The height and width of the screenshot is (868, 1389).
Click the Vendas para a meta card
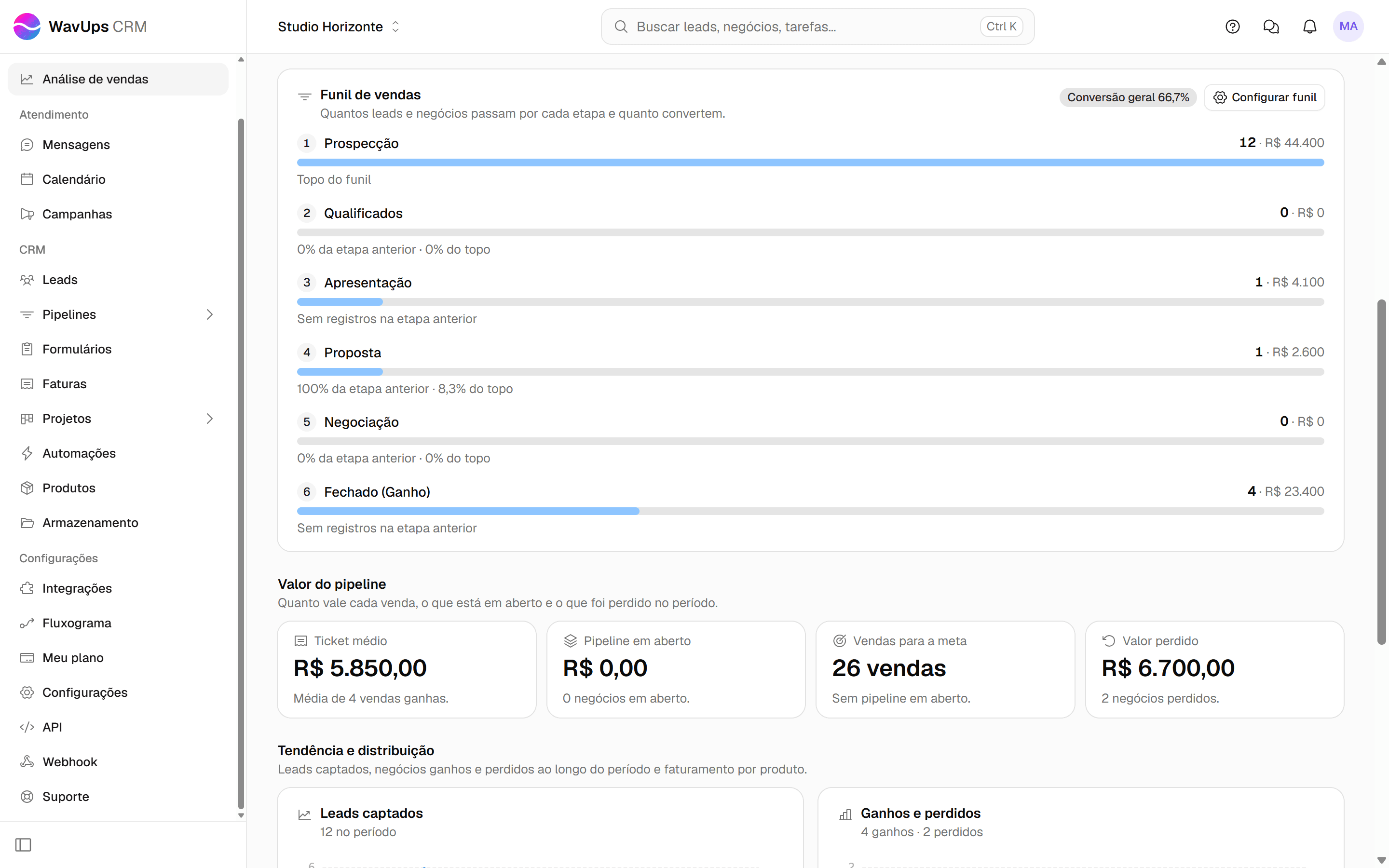click(945, 669)
